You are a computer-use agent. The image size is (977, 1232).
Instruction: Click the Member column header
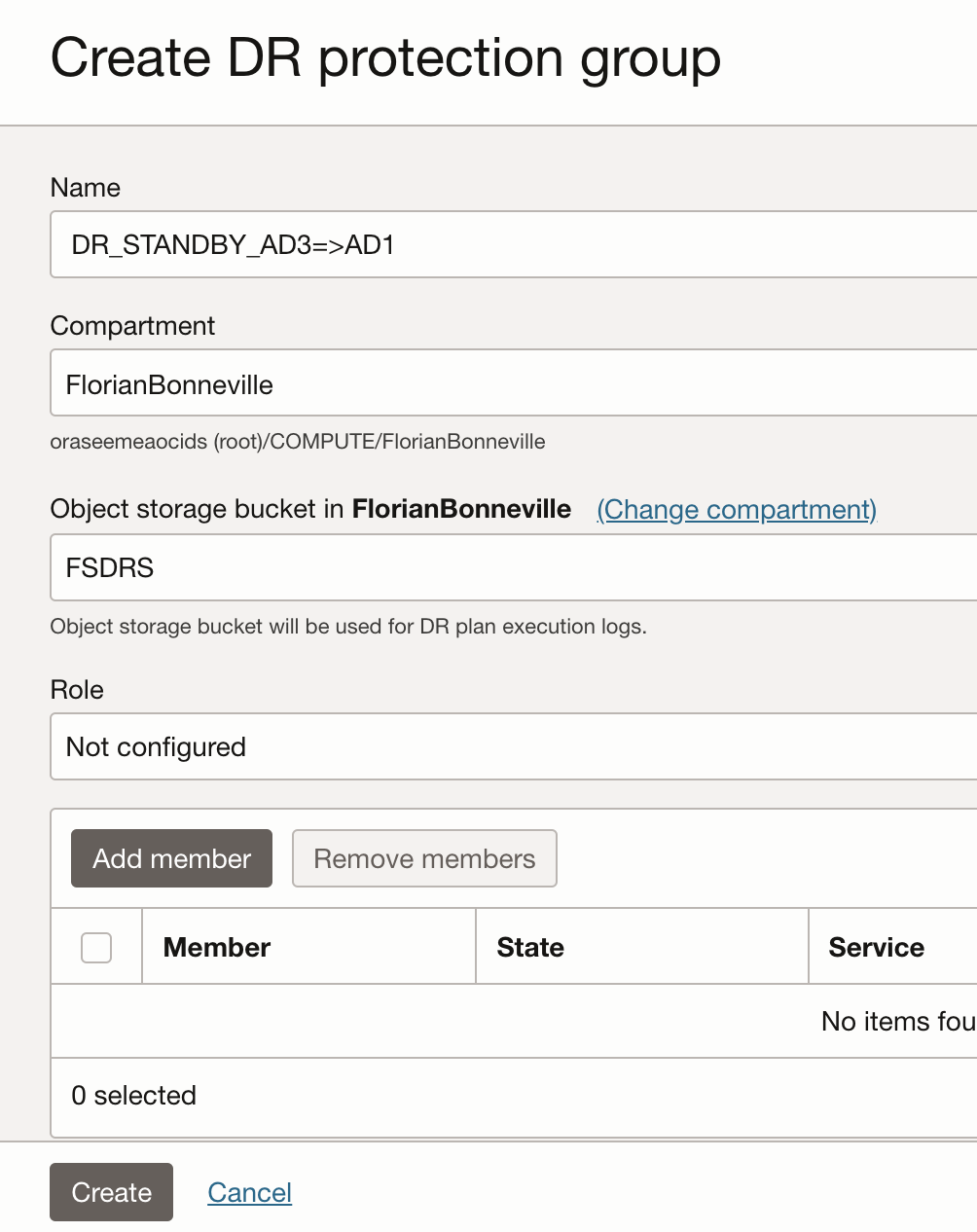[217, 947]
